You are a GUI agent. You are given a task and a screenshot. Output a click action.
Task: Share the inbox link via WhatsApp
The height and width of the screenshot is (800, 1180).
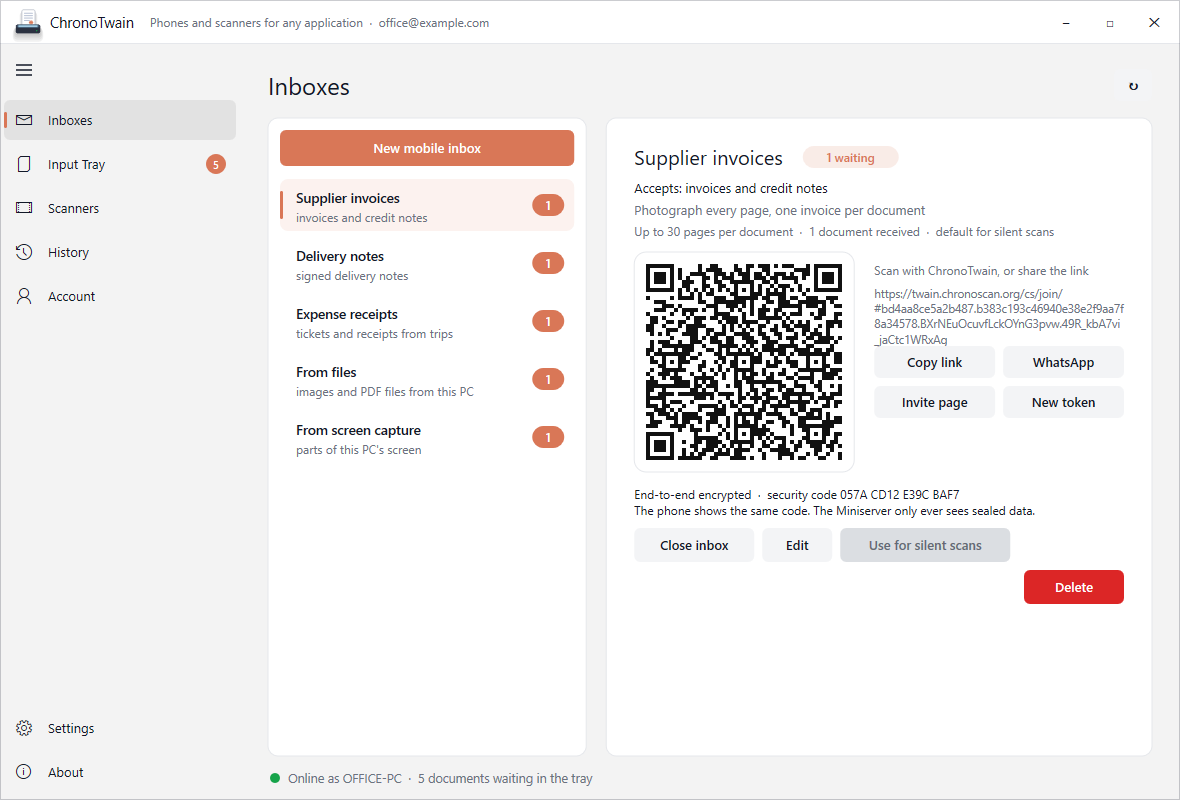coord(1063,362)
